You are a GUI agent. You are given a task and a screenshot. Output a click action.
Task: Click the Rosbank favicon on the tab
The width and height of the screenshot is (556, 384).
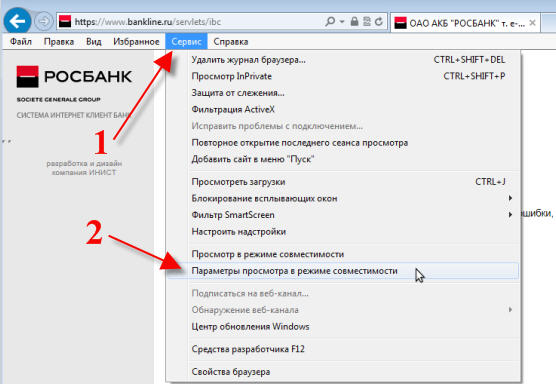(x=400, y=23)
